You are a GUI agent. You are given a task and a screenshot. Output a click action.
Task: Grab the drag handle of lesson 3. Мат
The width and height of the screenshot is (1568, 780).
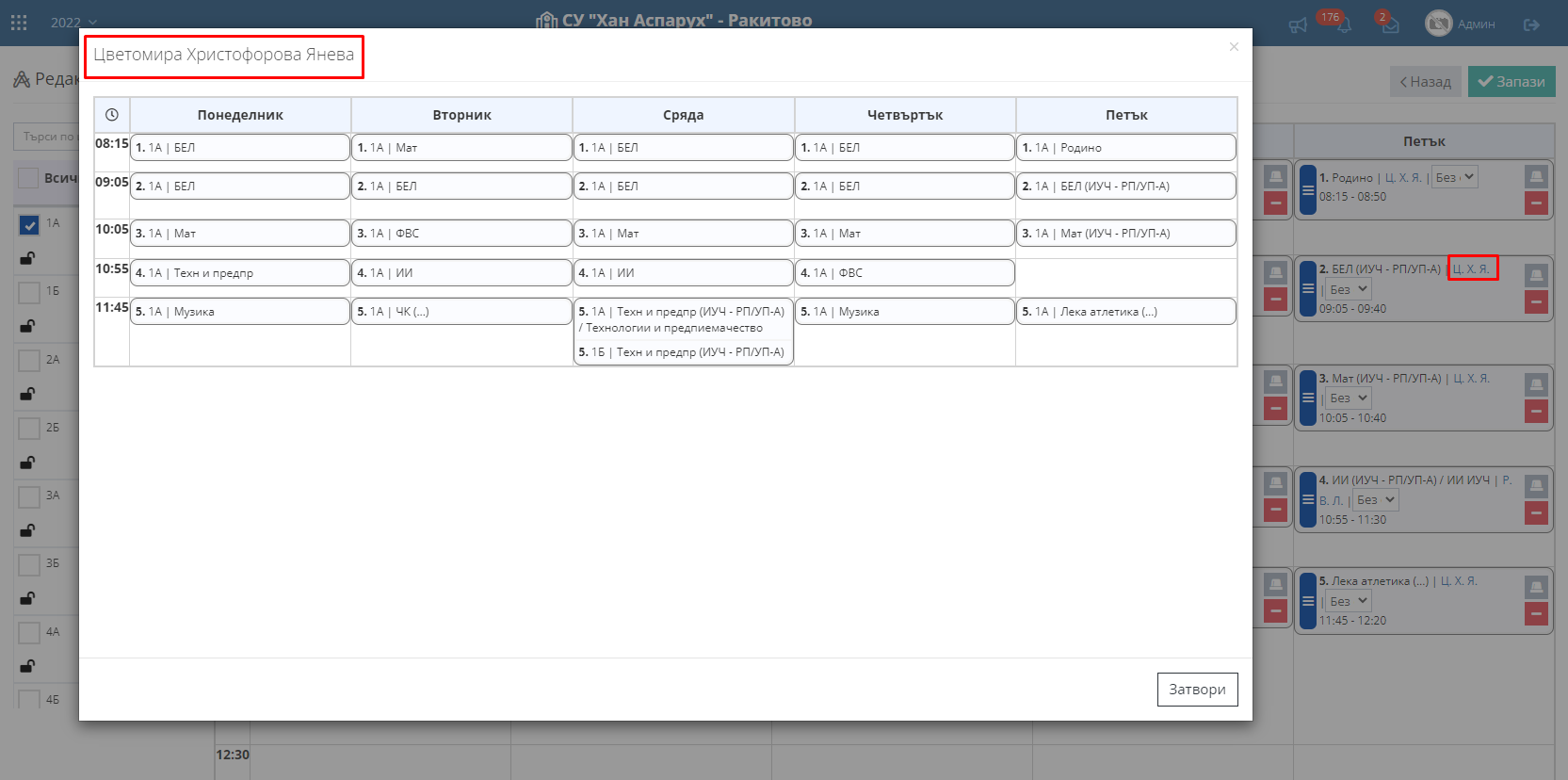(1308, 398)
